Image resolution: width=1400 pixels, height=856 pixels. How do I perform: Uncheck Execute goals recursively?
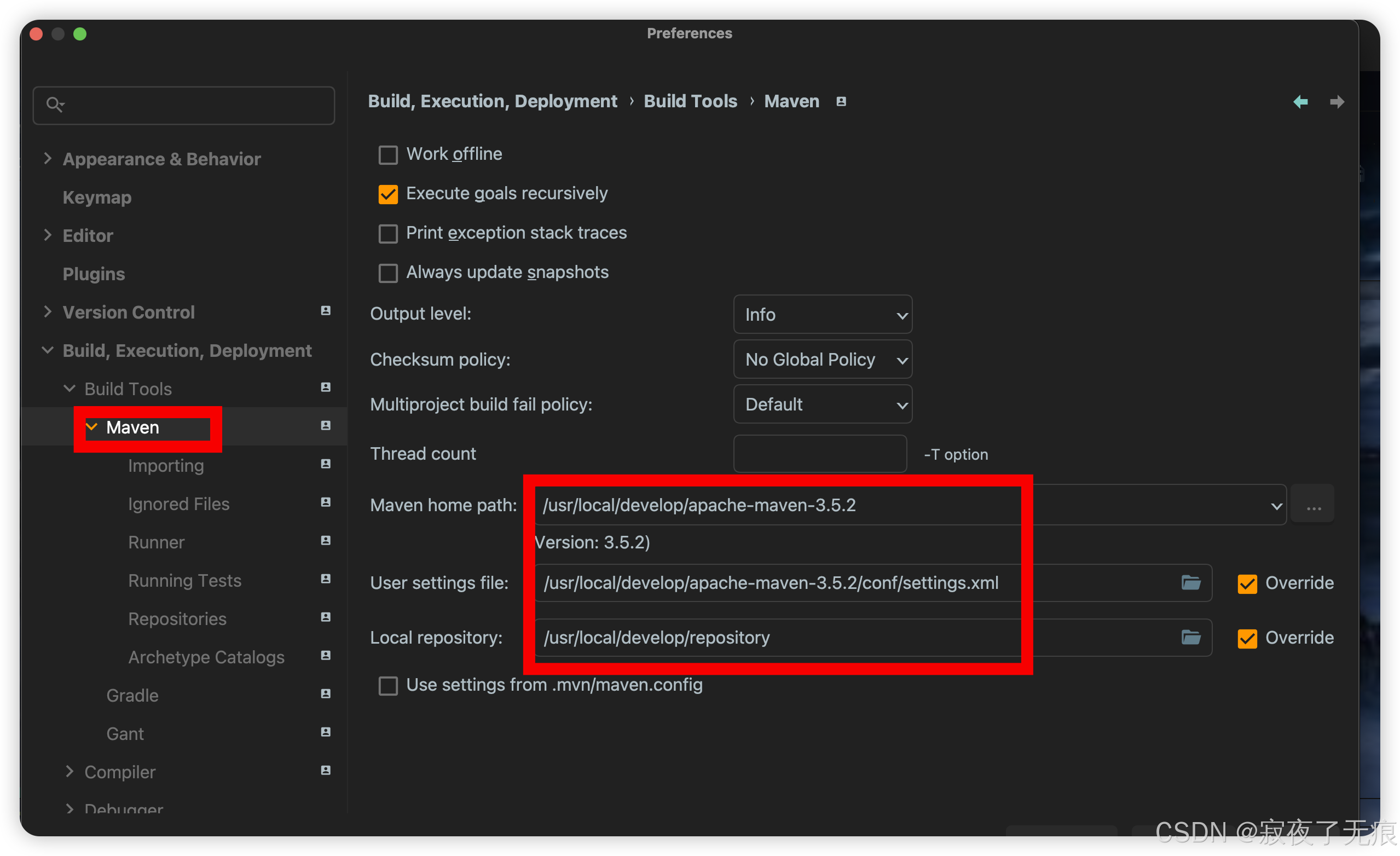coord(388,194)
